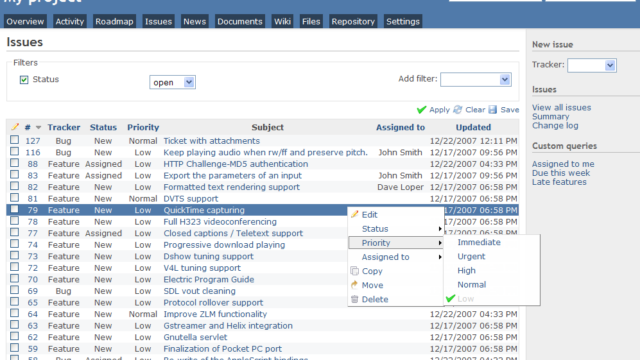
Task: Tick the checkbox for issue 83
Action: point(15,174)
